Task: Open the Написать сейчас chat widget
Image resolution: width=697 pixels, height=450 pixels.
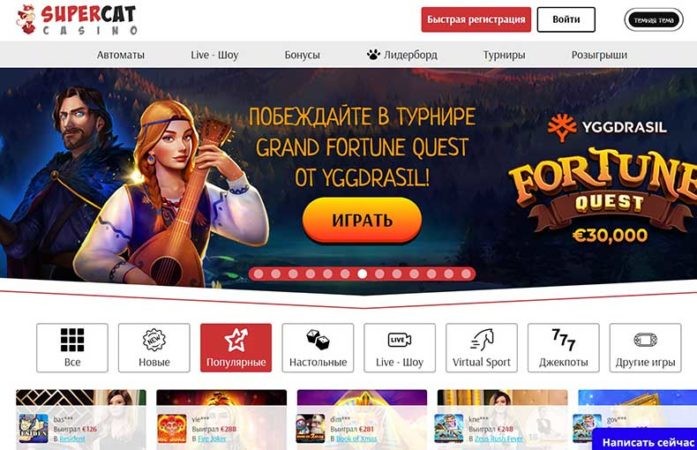Action: (x=647, y=442)
